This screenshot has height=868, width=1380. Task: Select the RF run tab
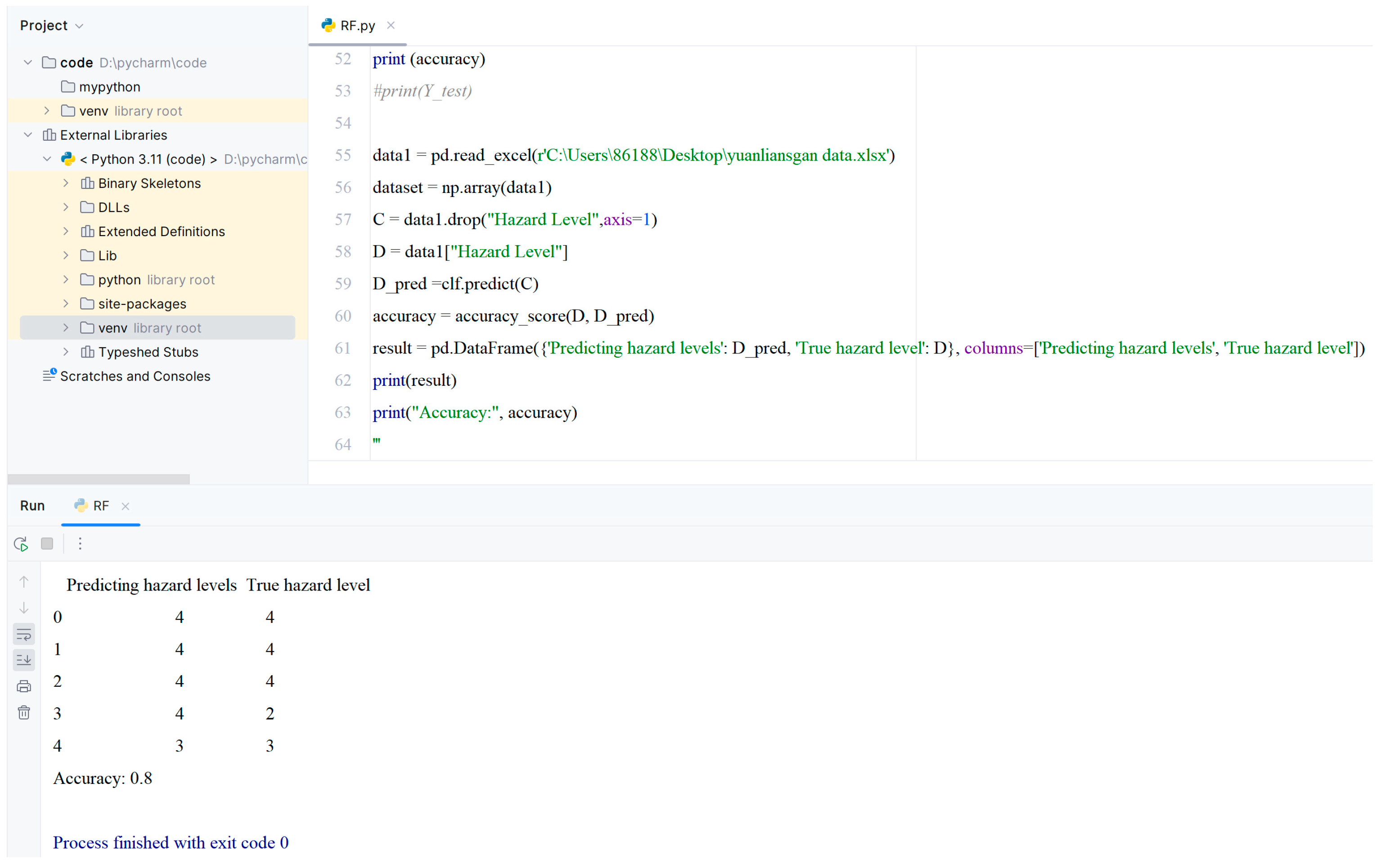(x=100, y=506)
